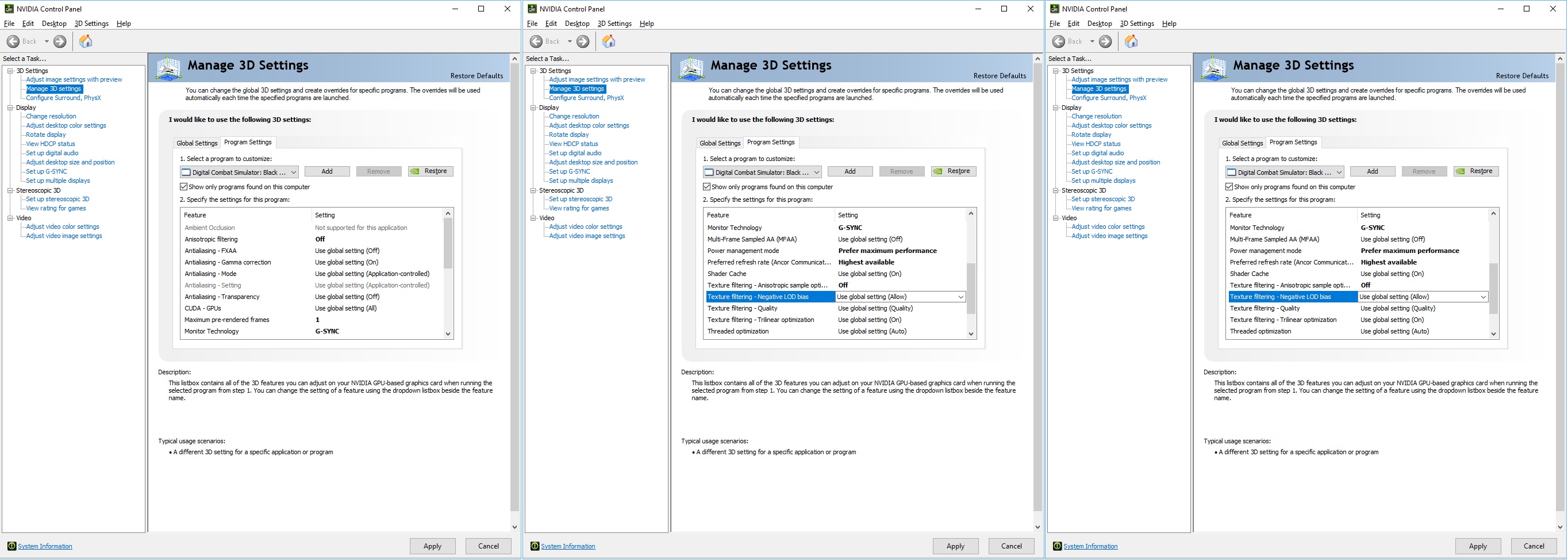
Task: Open 'Change resolution' in middle window tree
Action: [574, 116]
